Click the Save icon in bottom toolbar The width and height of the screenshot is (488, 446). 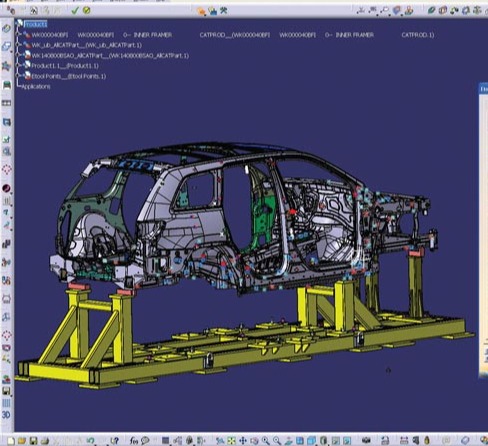(x=33, y=441)
